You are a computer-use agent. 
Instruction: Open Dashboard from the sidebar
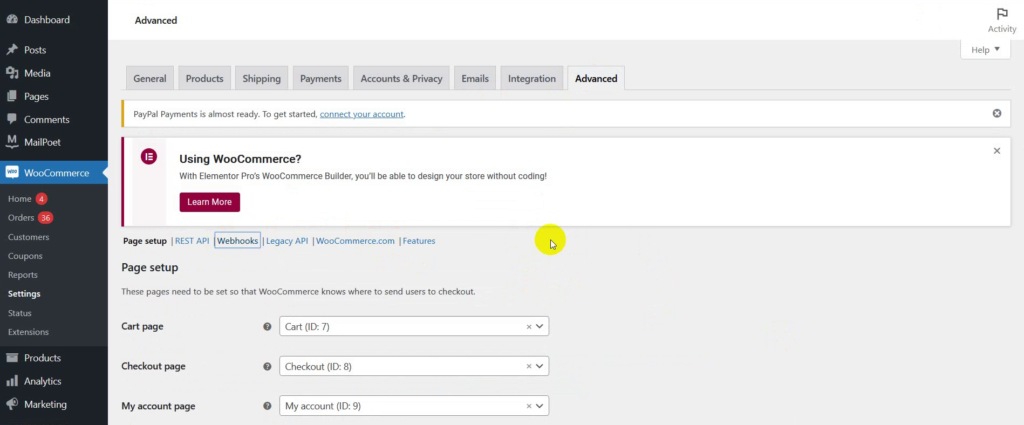[x=46, y=20]
